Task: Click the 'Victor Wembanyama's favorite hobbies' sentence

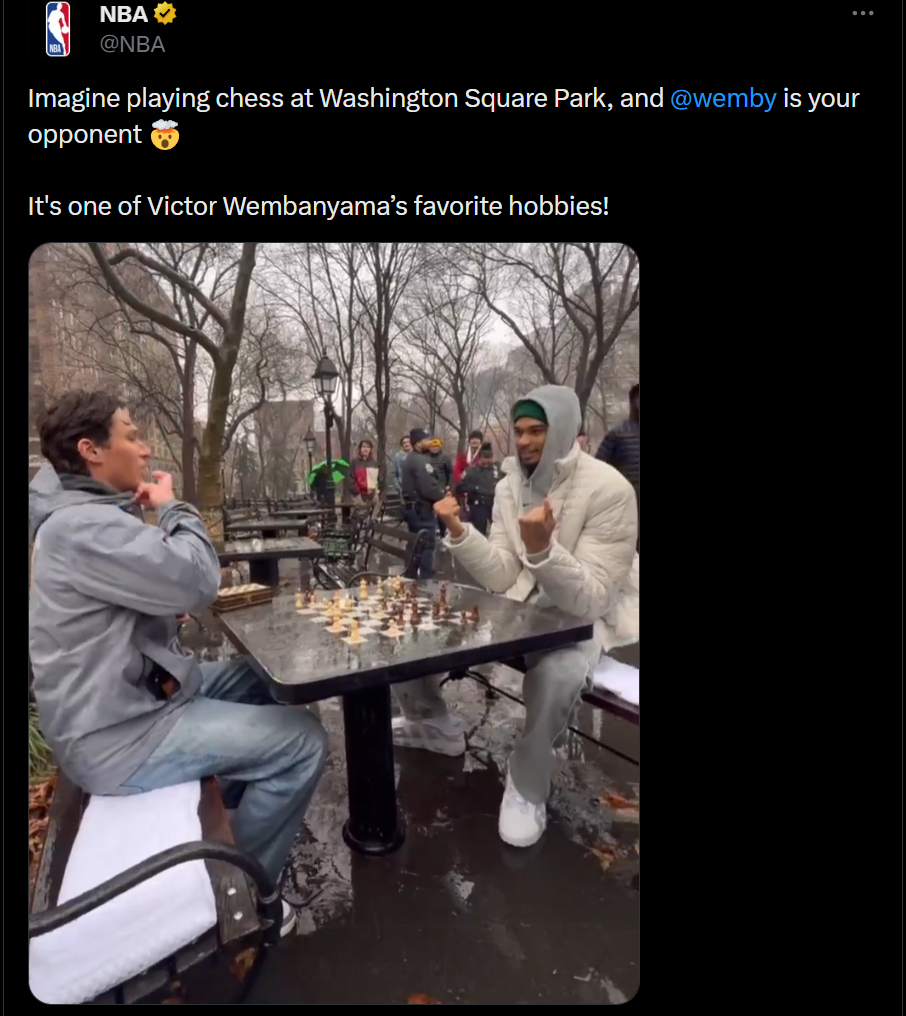Action: (318, 206)
